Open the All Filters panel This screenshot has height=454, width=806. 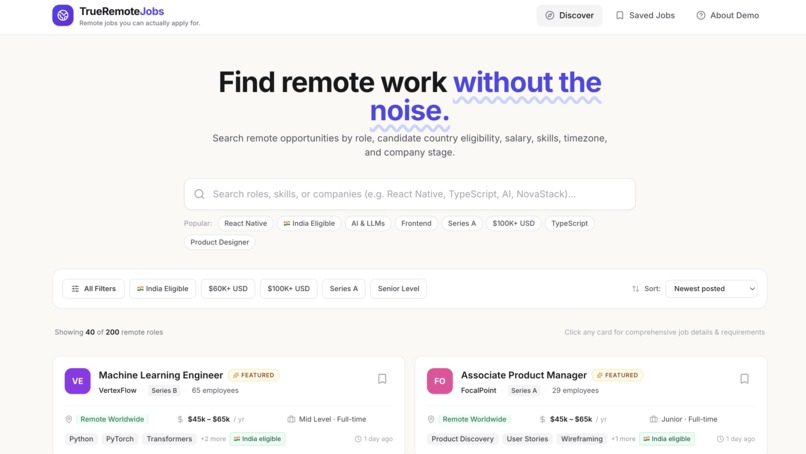pos(94,288)
